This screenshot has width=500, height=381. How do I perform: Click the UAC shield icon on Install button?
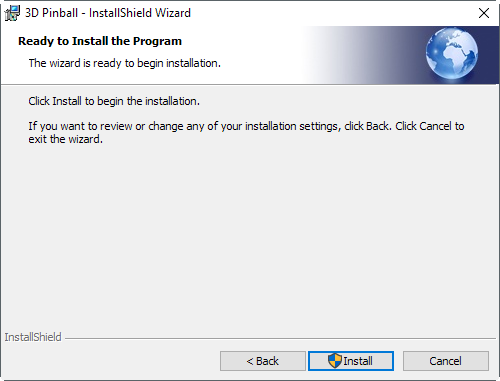pos(335,361)
